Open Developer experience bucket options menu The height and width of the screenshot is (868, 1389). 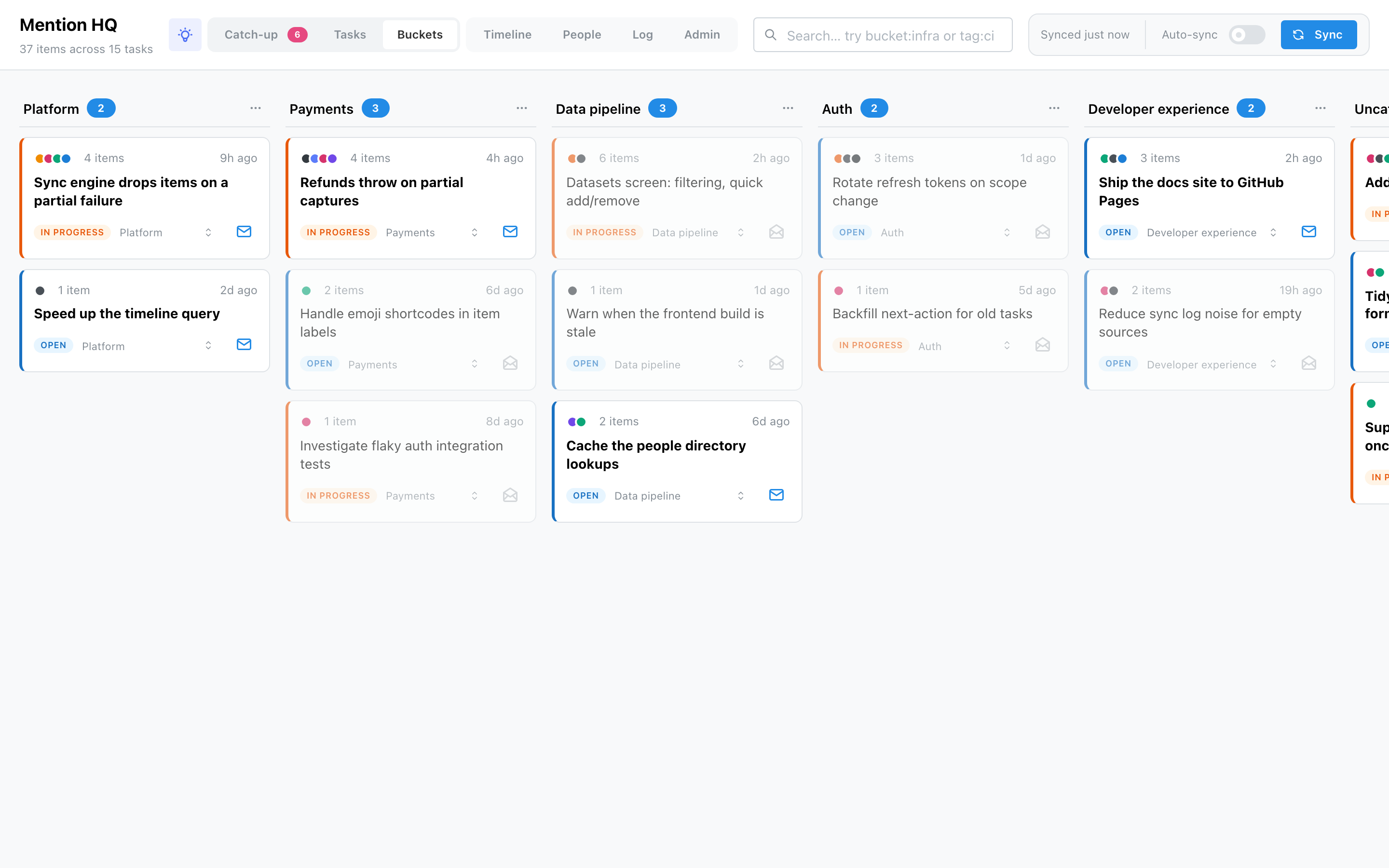tap(1320, 108)
